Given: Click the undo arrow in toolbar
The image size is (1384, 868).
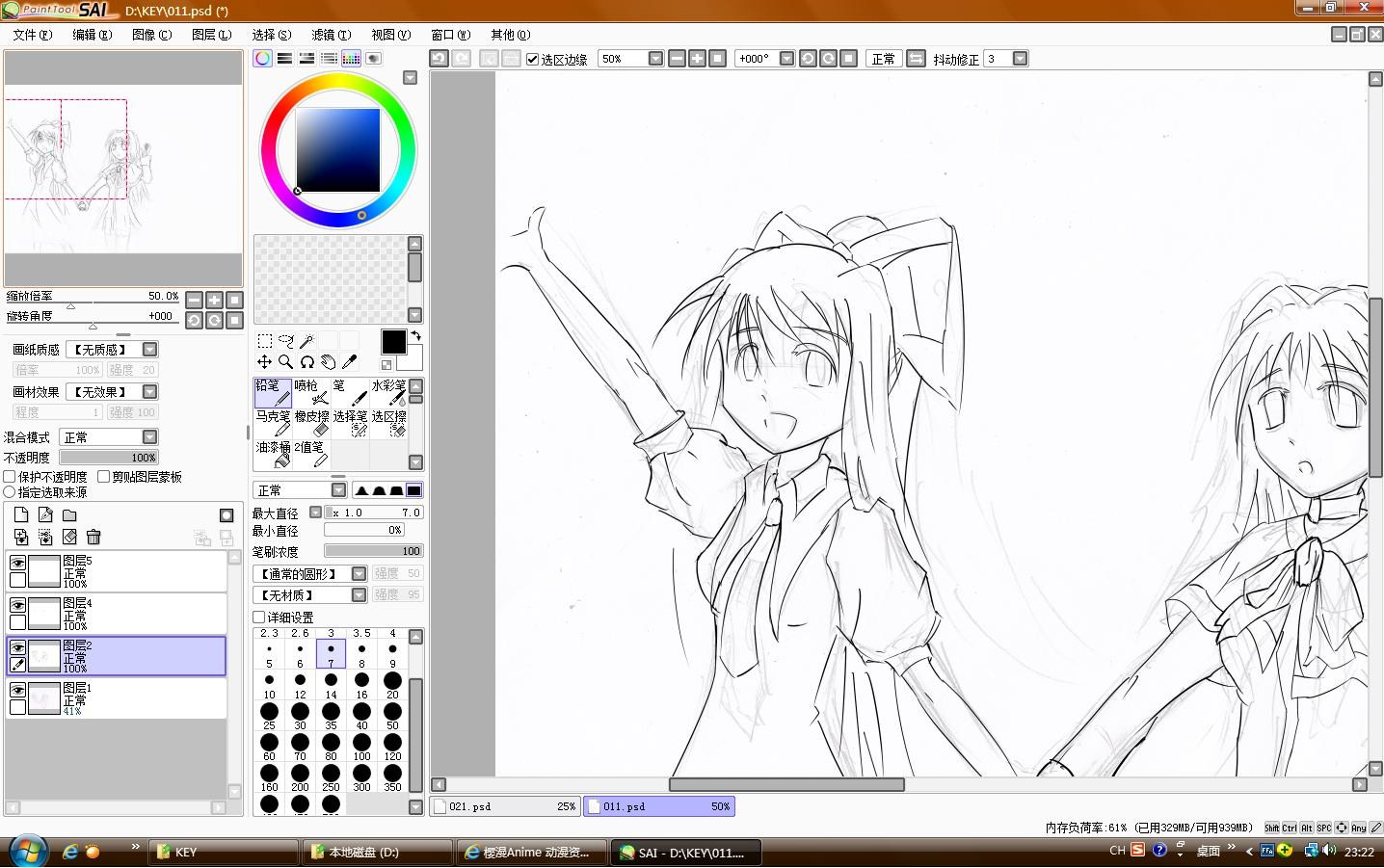Looking at the screenshot, I should 439,59.
